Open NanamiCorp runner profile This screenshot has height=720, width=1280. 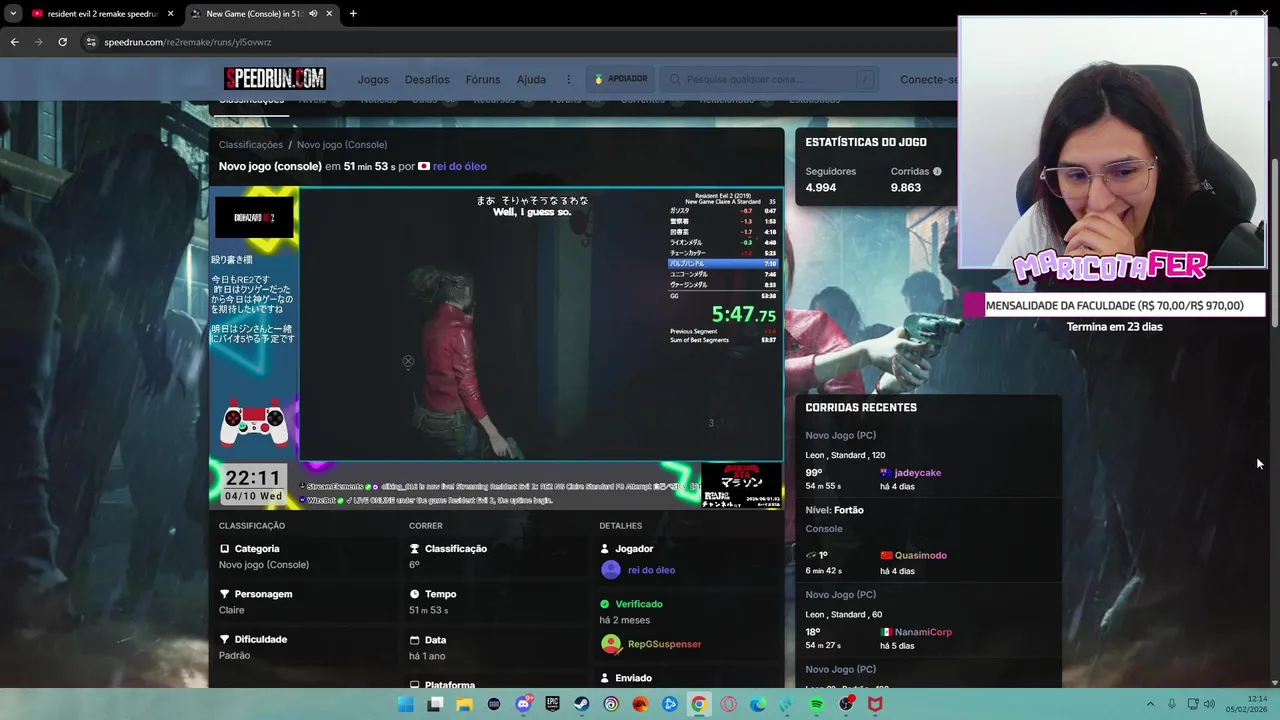pos(923,633)
